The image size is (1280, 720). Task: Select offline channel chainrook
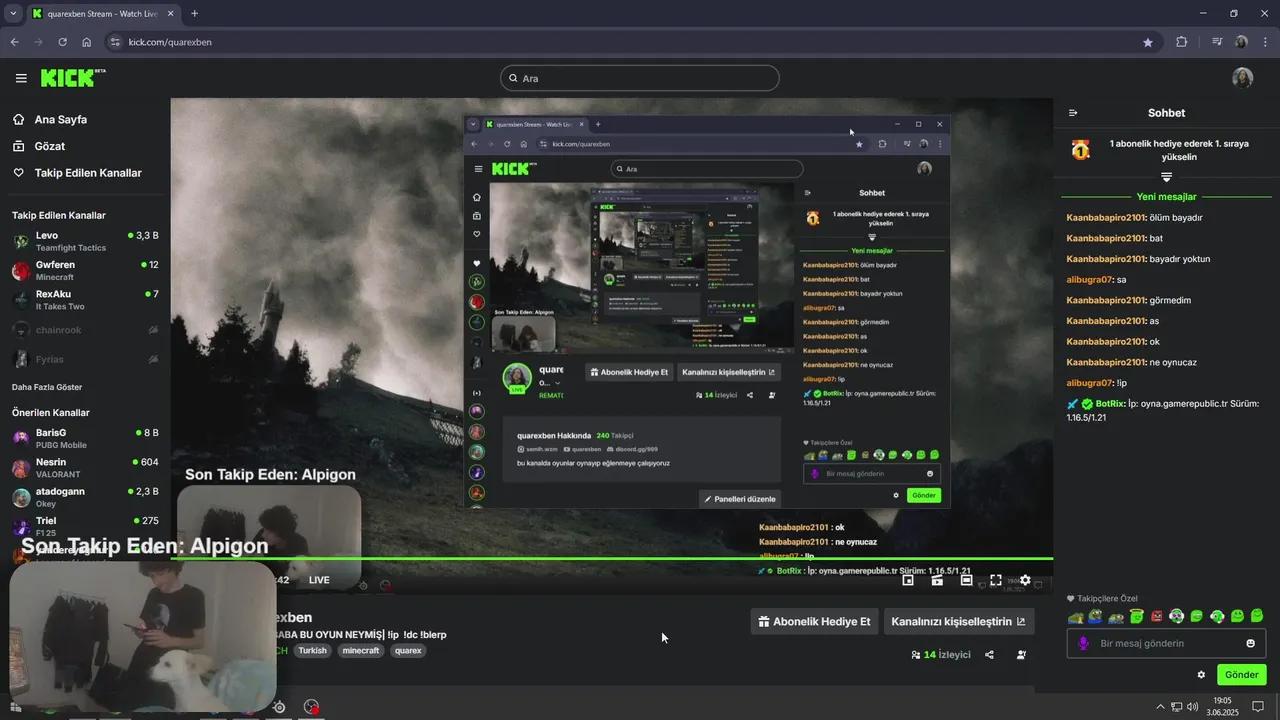tap(85, 329)
